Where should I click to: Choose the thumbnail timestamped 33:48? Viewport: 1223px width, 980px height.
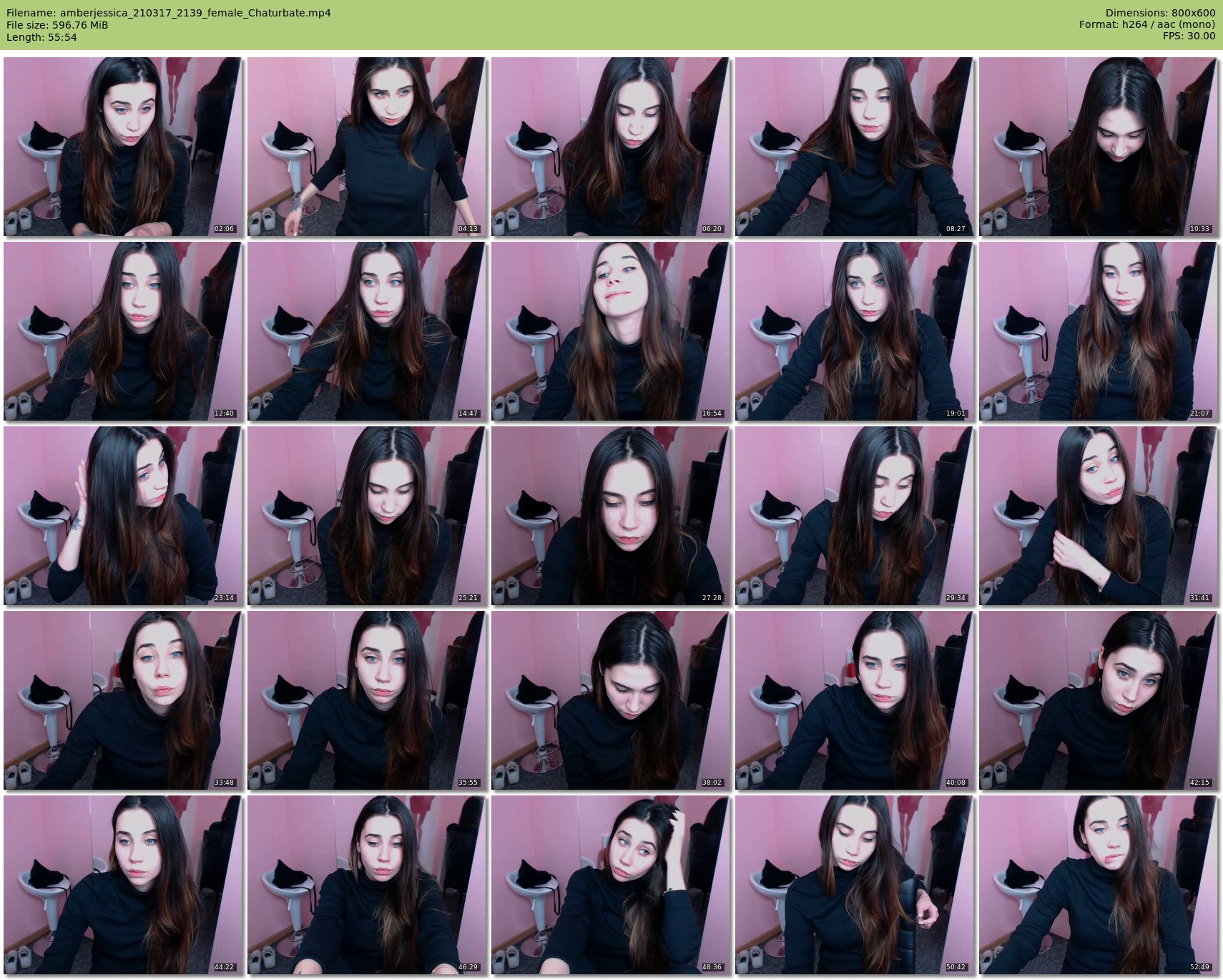[x=123, y=700]
